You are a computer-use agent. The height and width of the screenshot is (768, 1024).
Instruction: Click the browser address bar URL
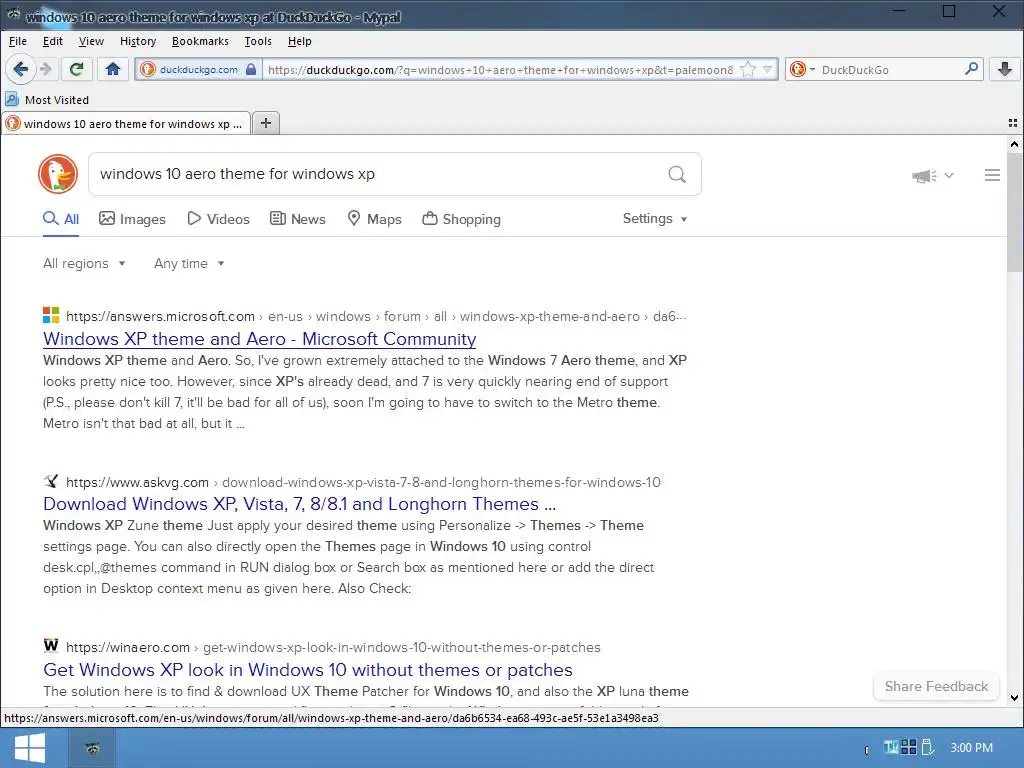tap(500, 69)
